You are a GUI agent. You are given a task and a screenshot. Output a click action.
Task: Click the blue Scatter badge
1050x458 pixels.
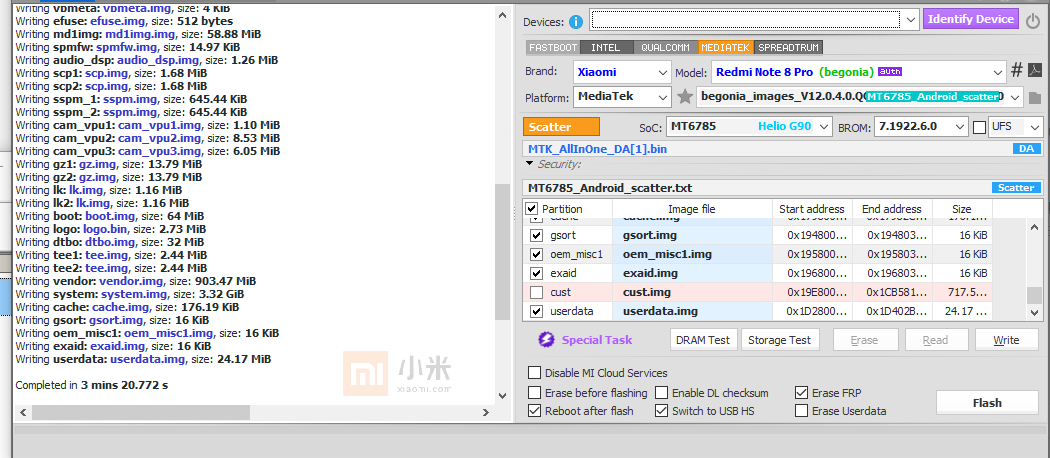[x=1017, y=187]
